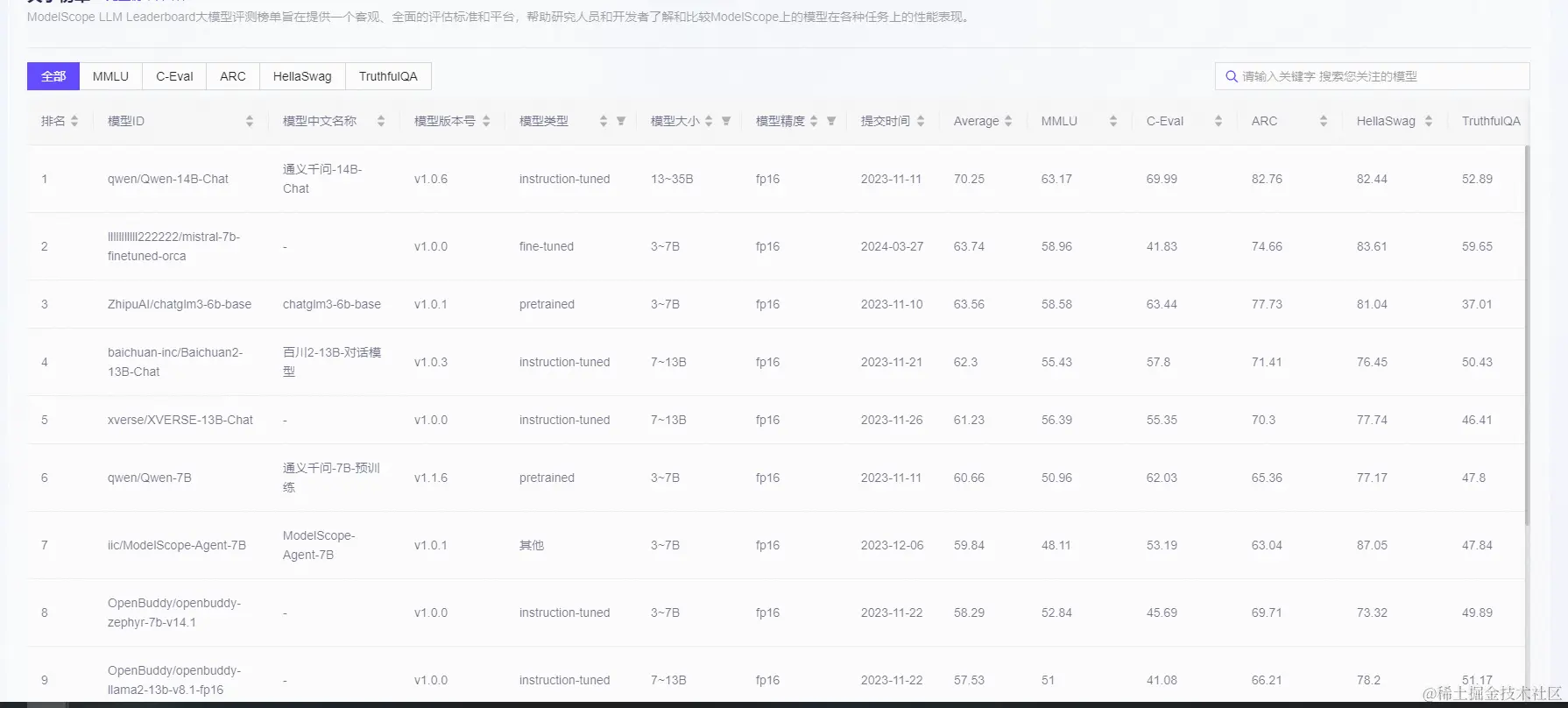Viewport: 1568px width, 708px height.
Task: Select the 全部 tab
Action: (53, 76)
